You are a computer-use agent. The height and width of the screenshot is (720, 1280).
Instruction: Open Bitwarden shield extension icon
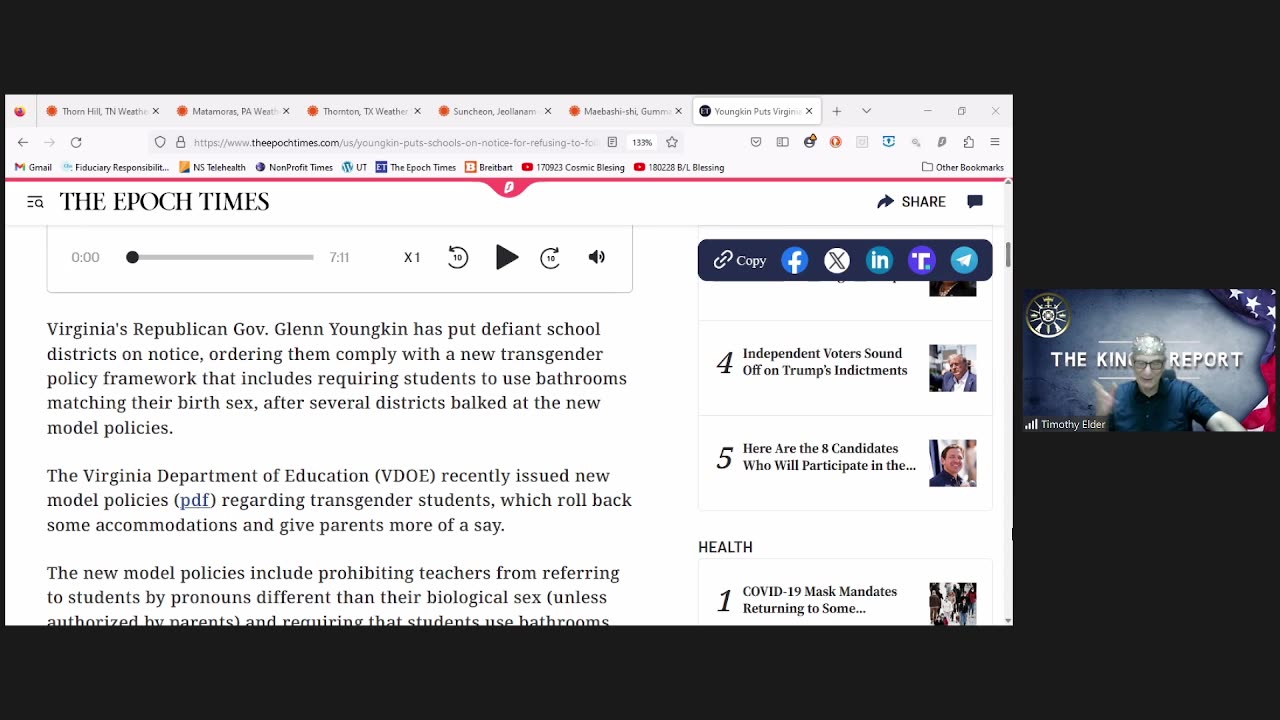click(888, 142)
